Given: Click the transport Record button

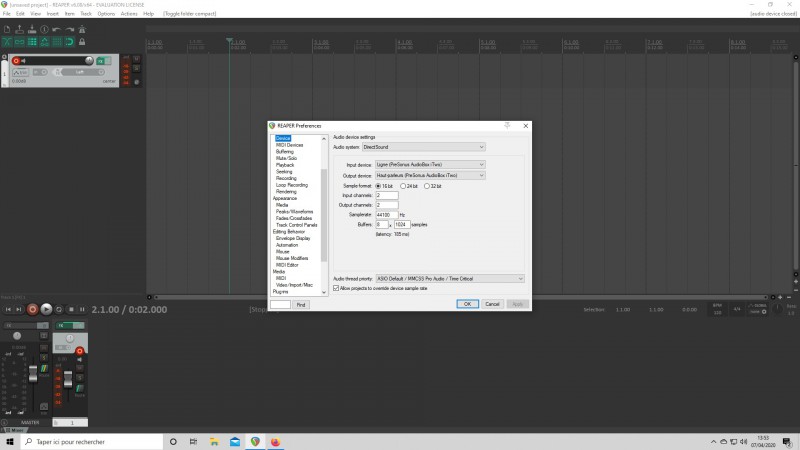Looking at the screenshot, I should (33, 310).
